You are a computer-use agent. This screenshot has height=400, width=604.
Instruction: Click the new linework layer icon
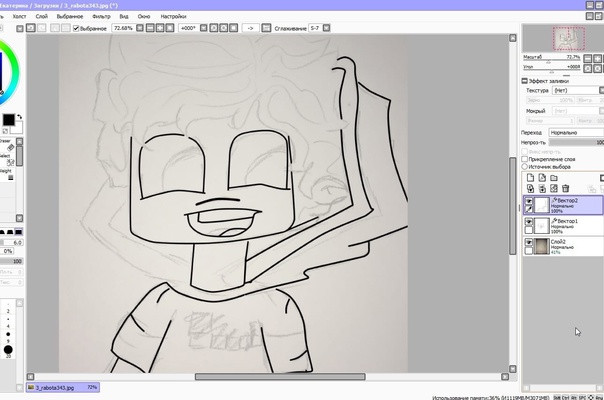click(541, 177)
